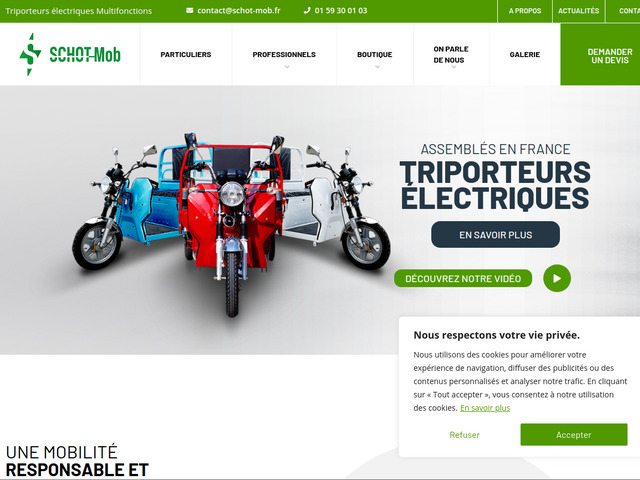Click Découvrez notre vidéo button
Screen dimensions: 640x480
(463, 278)
